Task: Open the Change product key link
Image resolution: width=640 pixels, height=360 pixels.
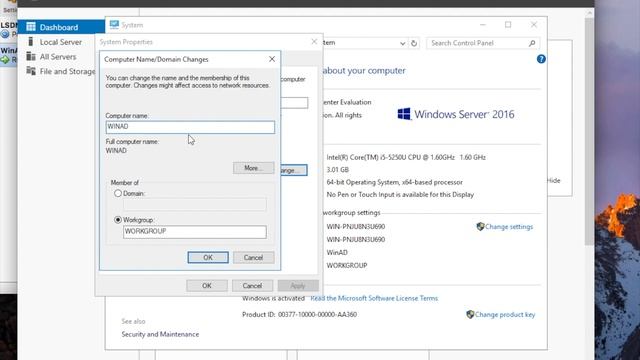Action: pyautogui.click(x=505, y=315)
